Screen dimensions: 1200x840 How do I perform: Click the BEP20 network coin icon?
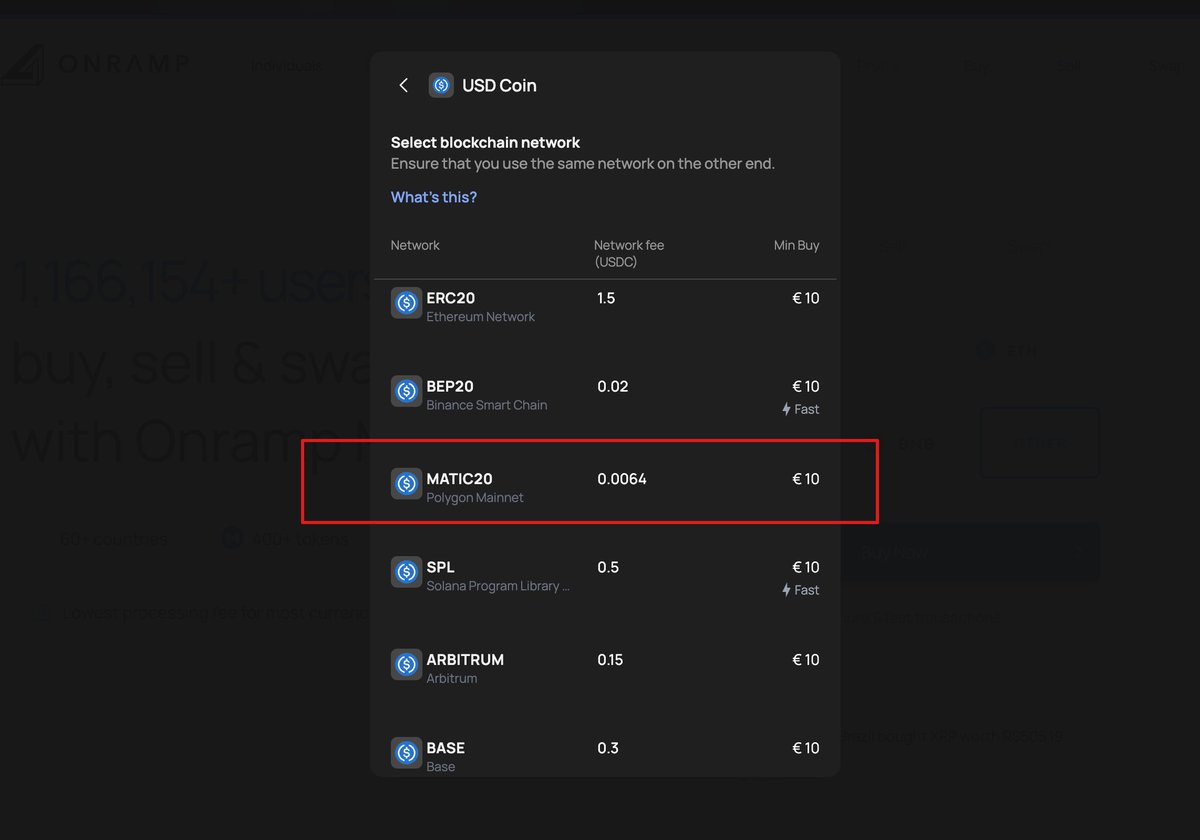(x=406, y=391)
